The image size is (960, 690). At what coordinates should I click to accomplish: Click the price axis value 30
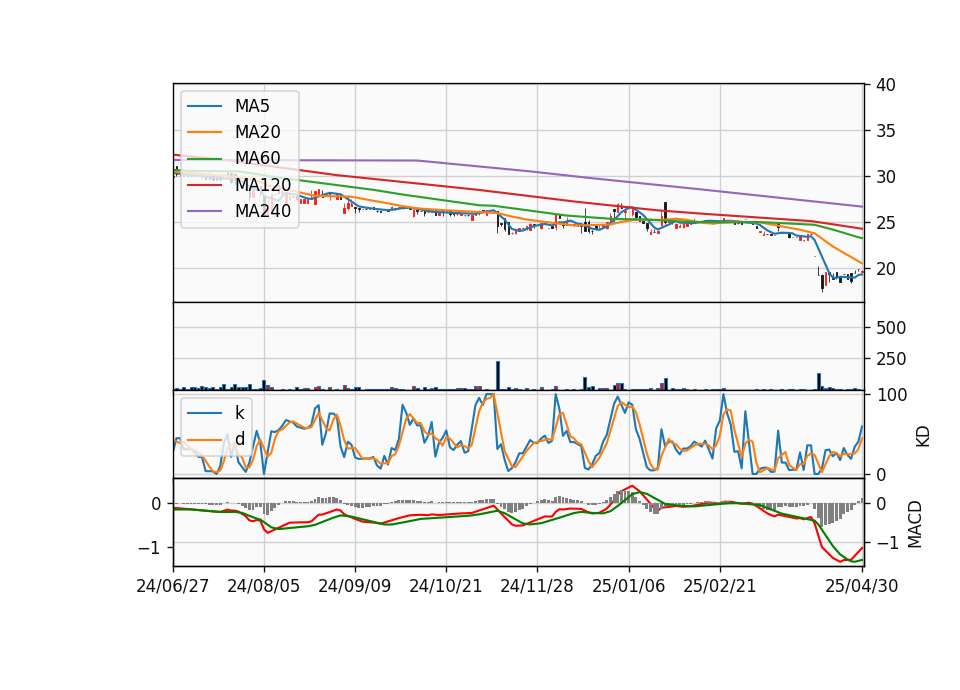885,177
